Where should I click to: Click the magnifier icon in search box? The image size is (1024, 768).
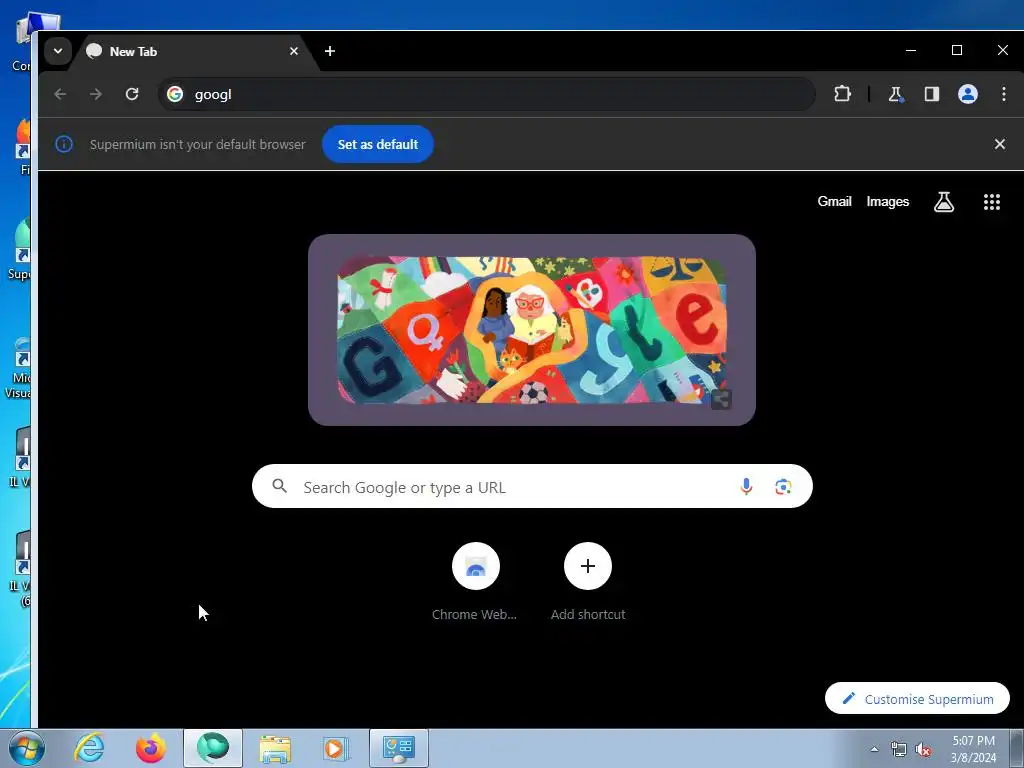[x=280, y=486]
